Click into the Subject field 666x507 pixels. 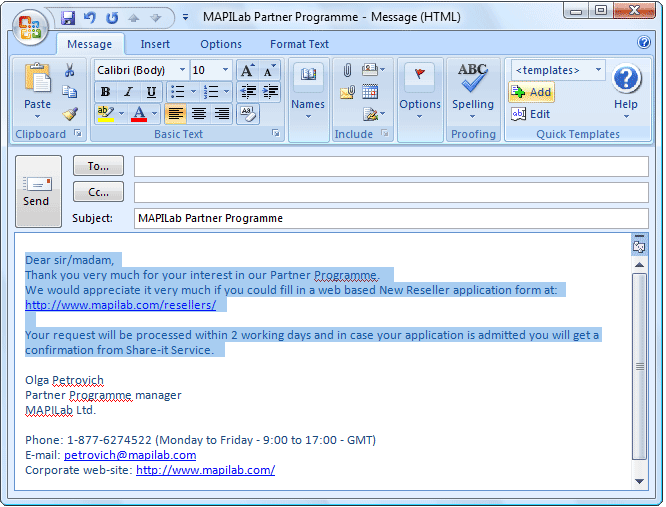(391, 218)
